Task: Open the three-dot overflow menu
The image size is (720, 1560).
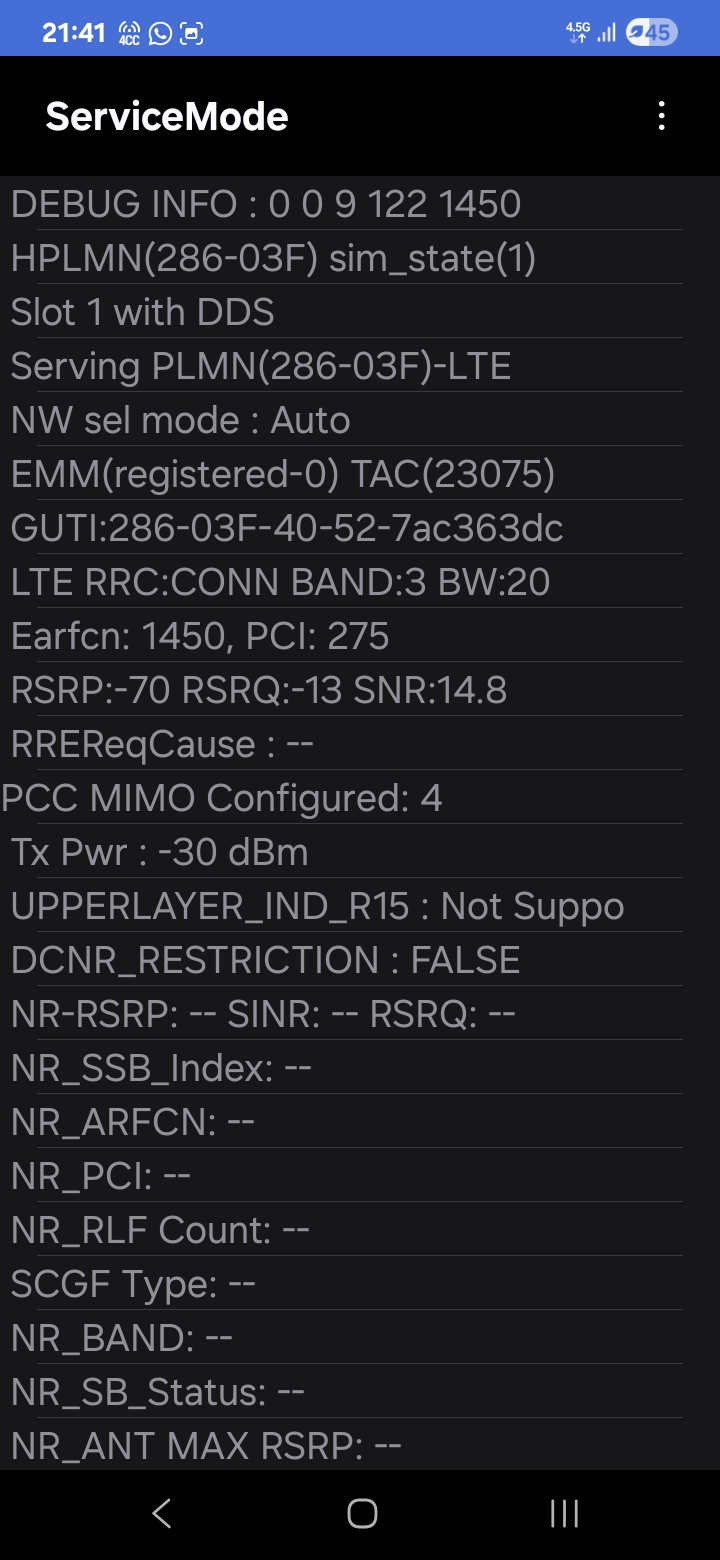Action: 661,116
